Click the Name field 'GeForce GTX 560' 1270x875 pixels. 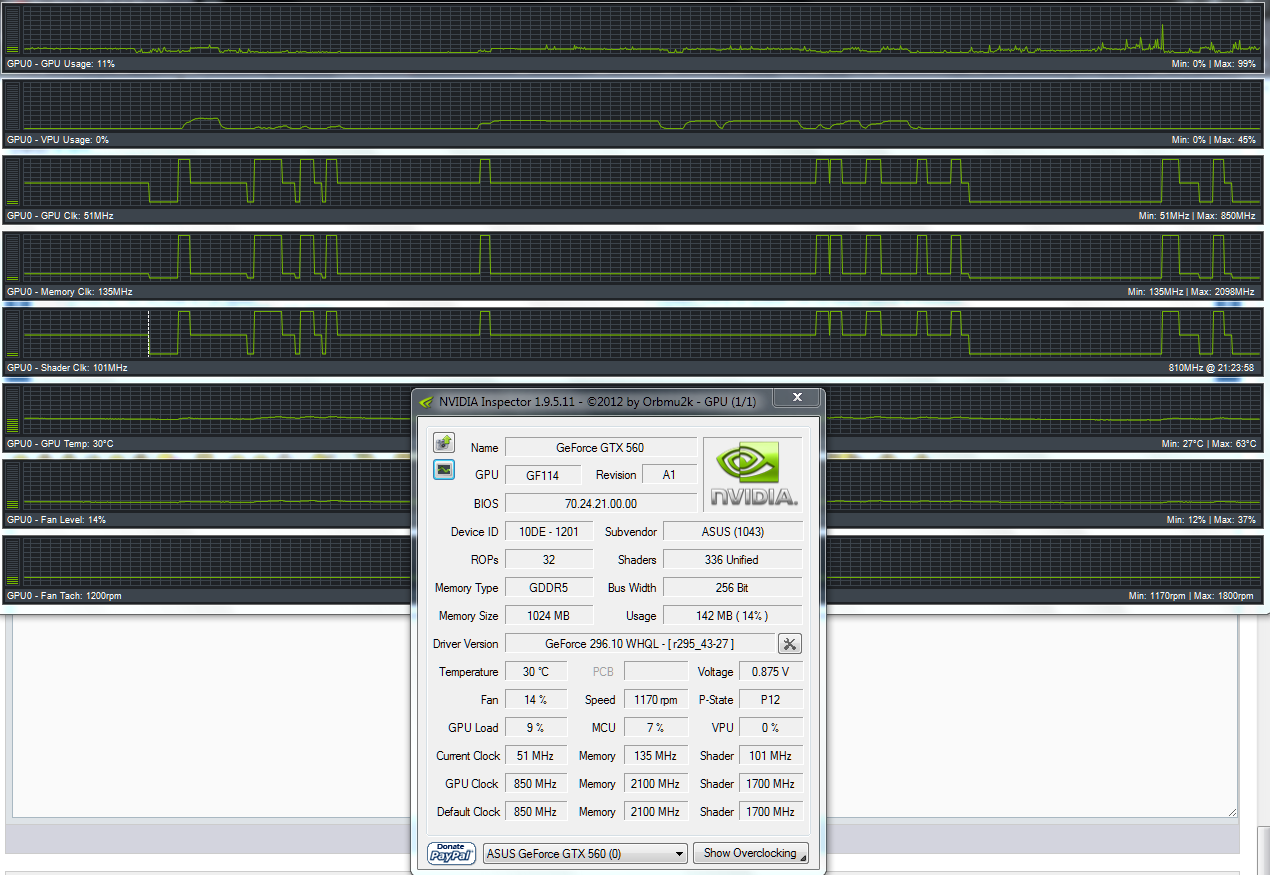point(601,447)
